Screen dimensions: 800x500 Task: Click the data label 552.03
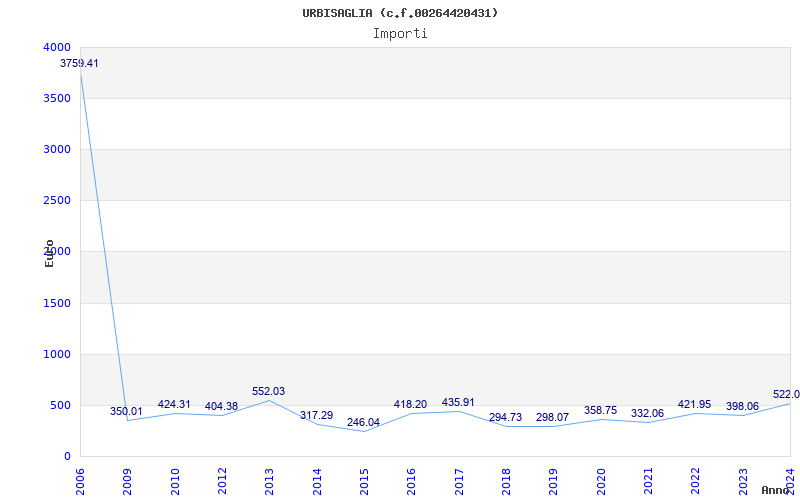pyautogui.click(x=268, y=391)
